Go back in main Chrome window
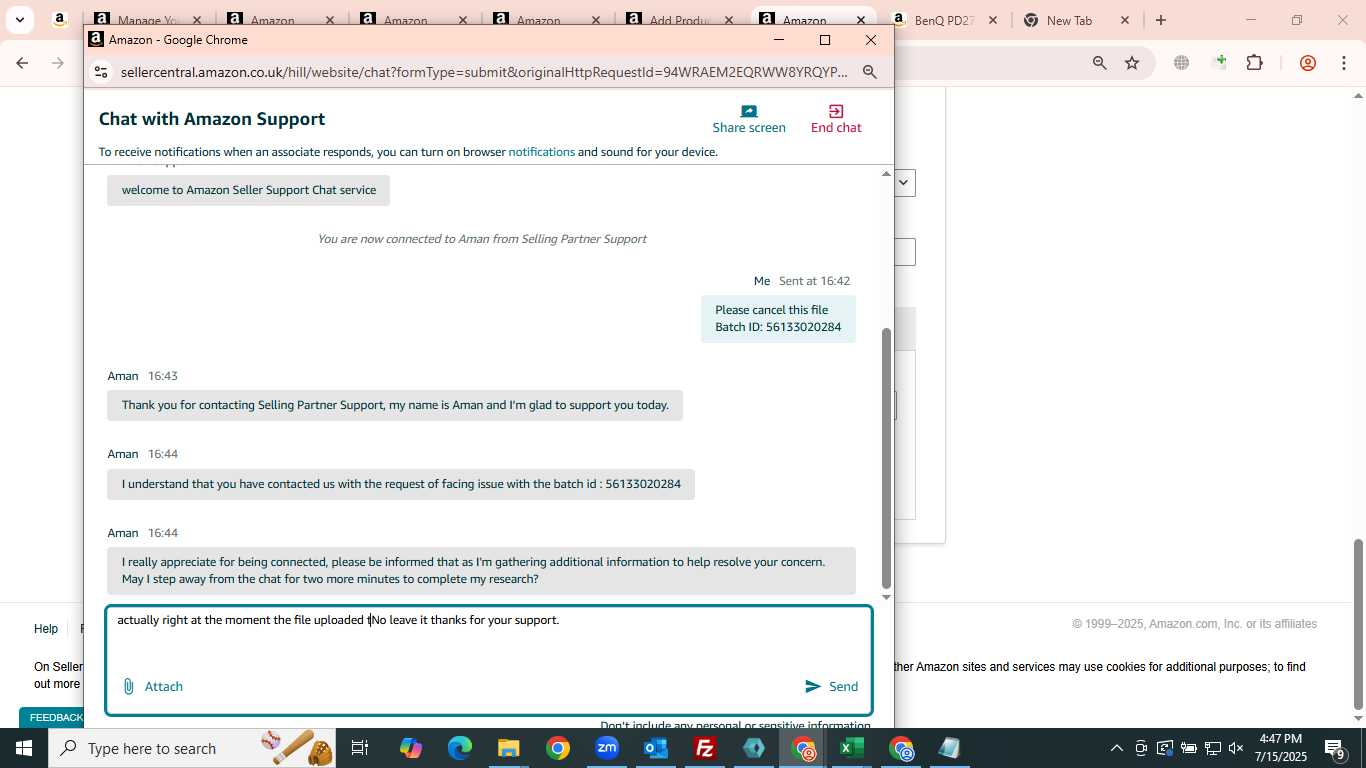The image size is (1366, 768). pos(22,63)
